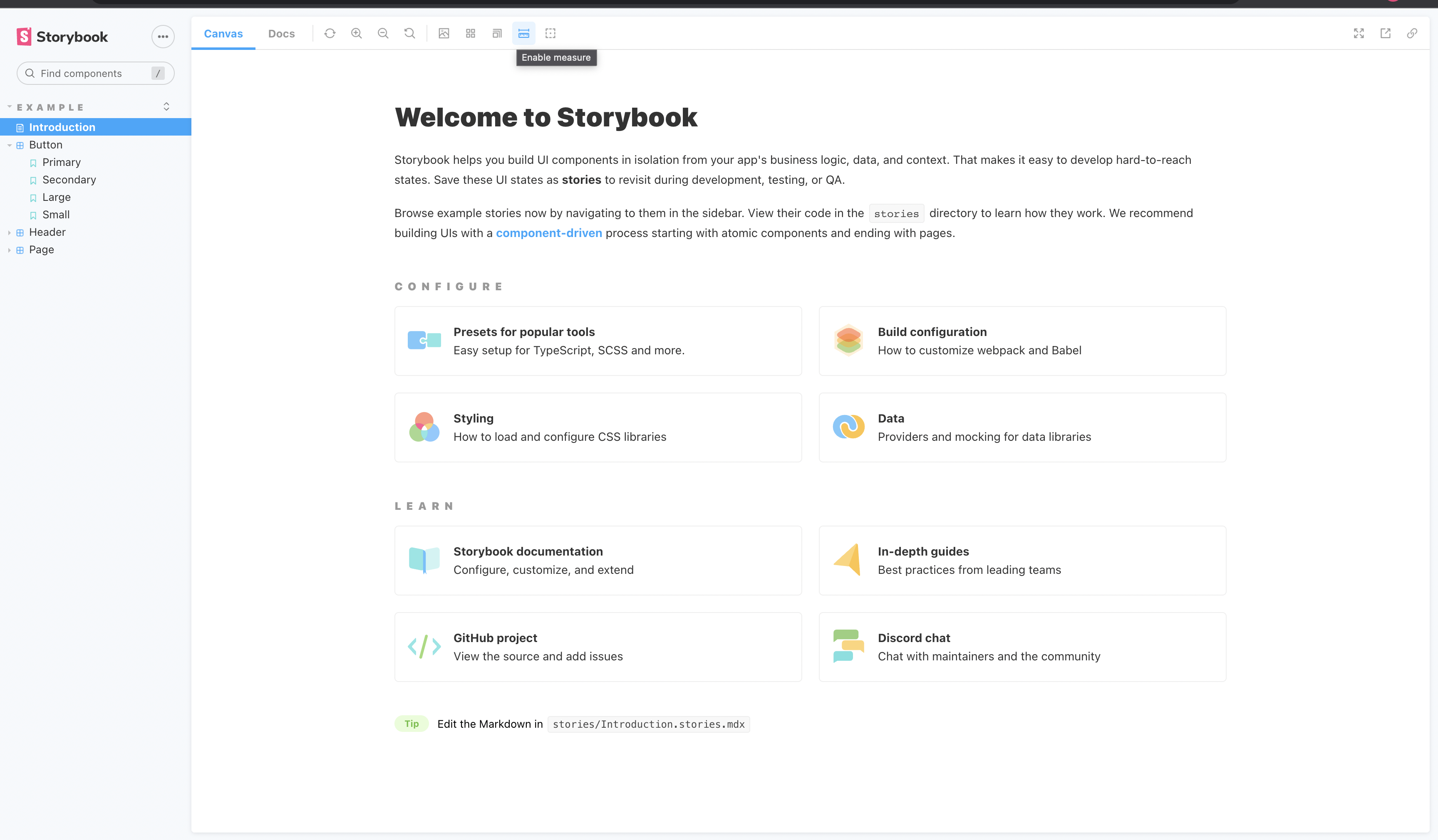
Task: Click the zoom out icon
Action: [x=383, y=34]
